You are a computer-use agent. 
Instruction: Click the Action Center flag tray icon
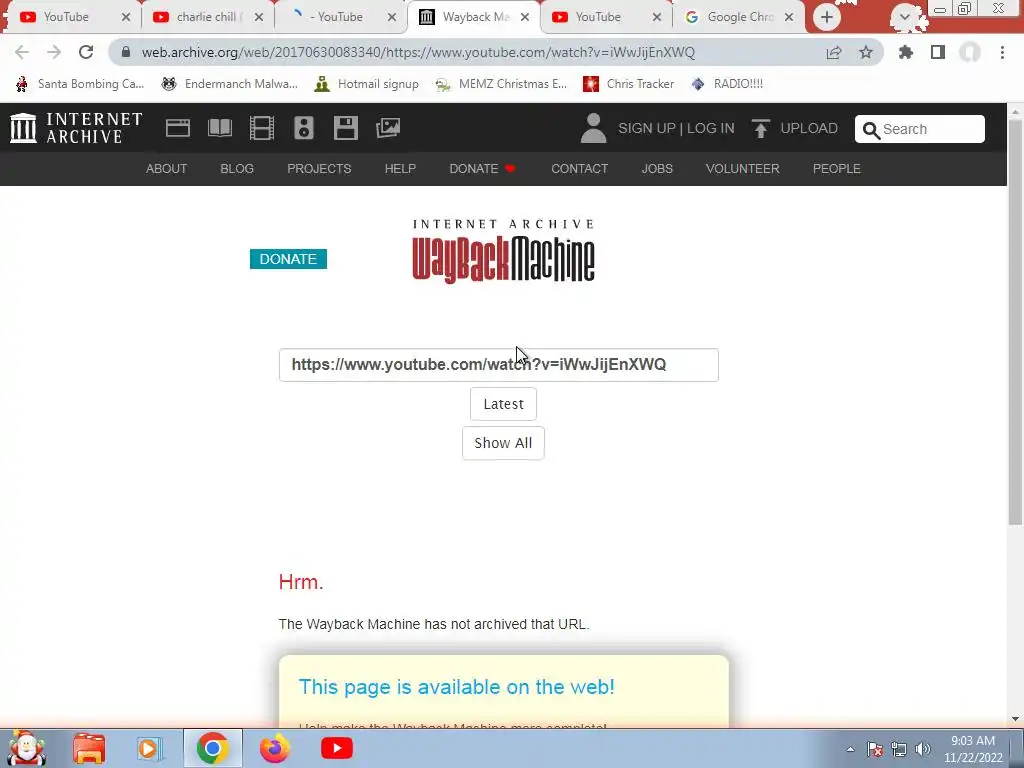coord(875,749)
